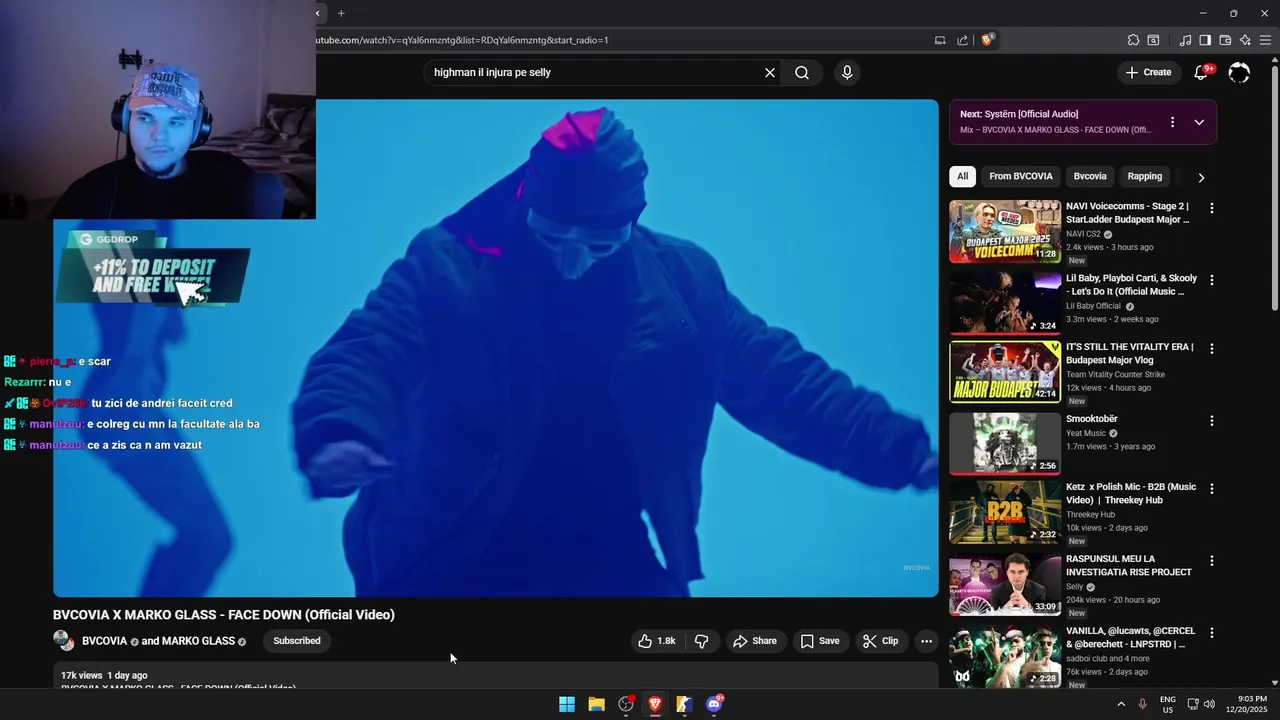Show hidden system tray icons
The image size is (1280, 720).
pyautogui.click(x=1121, y=704)
